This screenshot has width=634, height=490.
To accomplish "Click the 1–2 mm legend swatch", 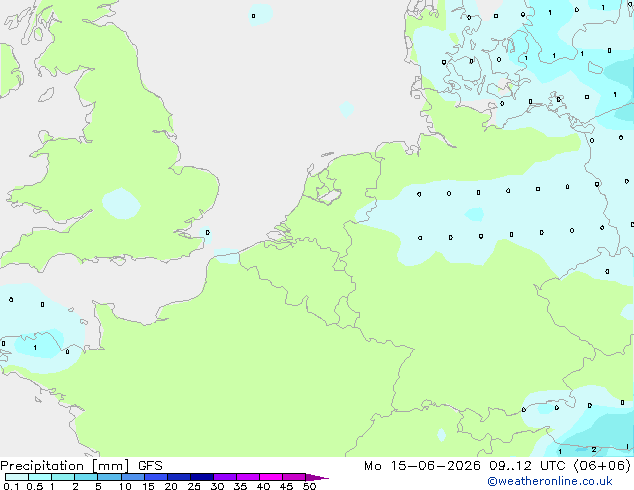I will tap(63, 477).
